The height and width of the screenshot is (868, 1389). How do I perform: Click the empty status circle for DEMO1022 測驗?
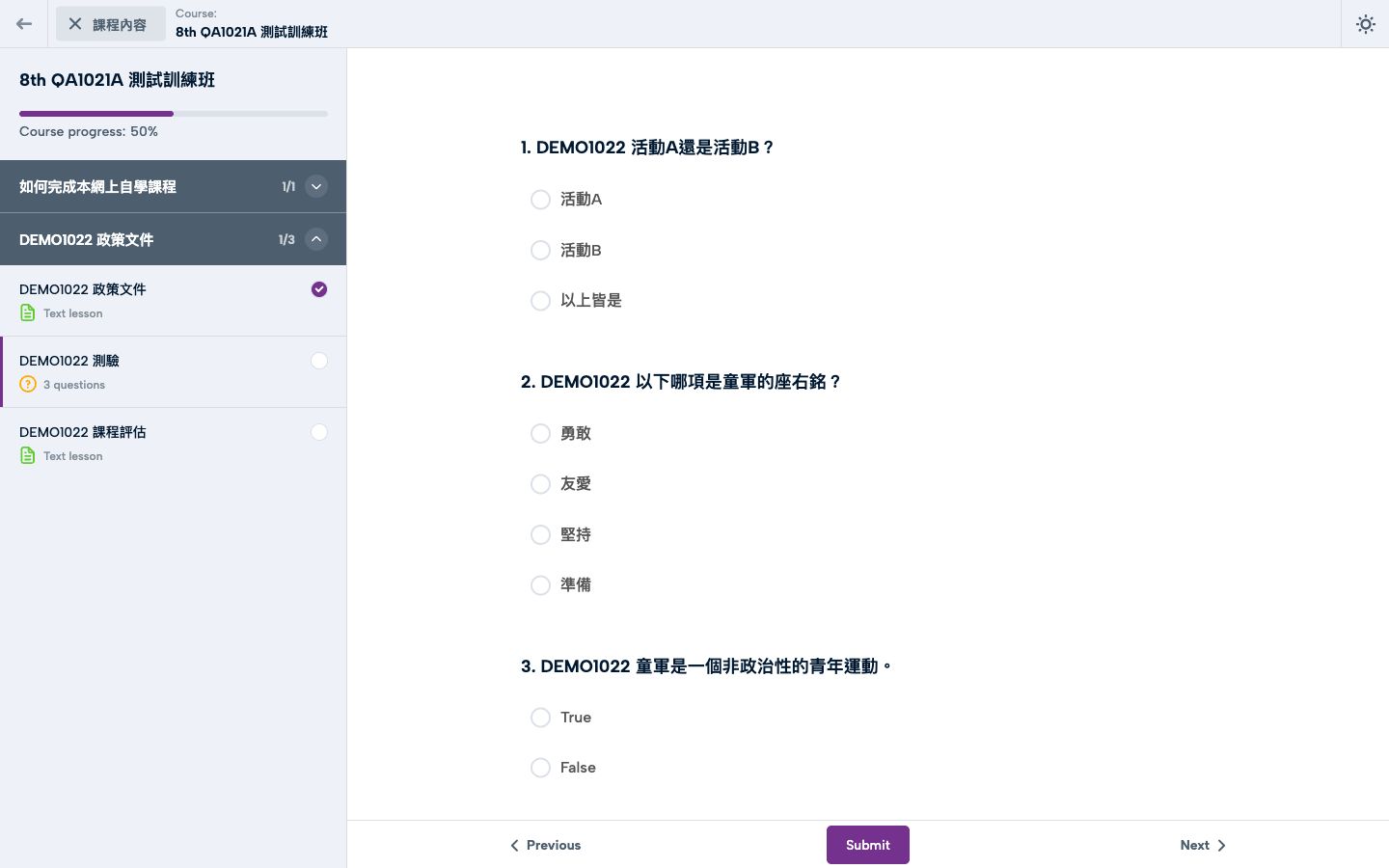[319, 361]
